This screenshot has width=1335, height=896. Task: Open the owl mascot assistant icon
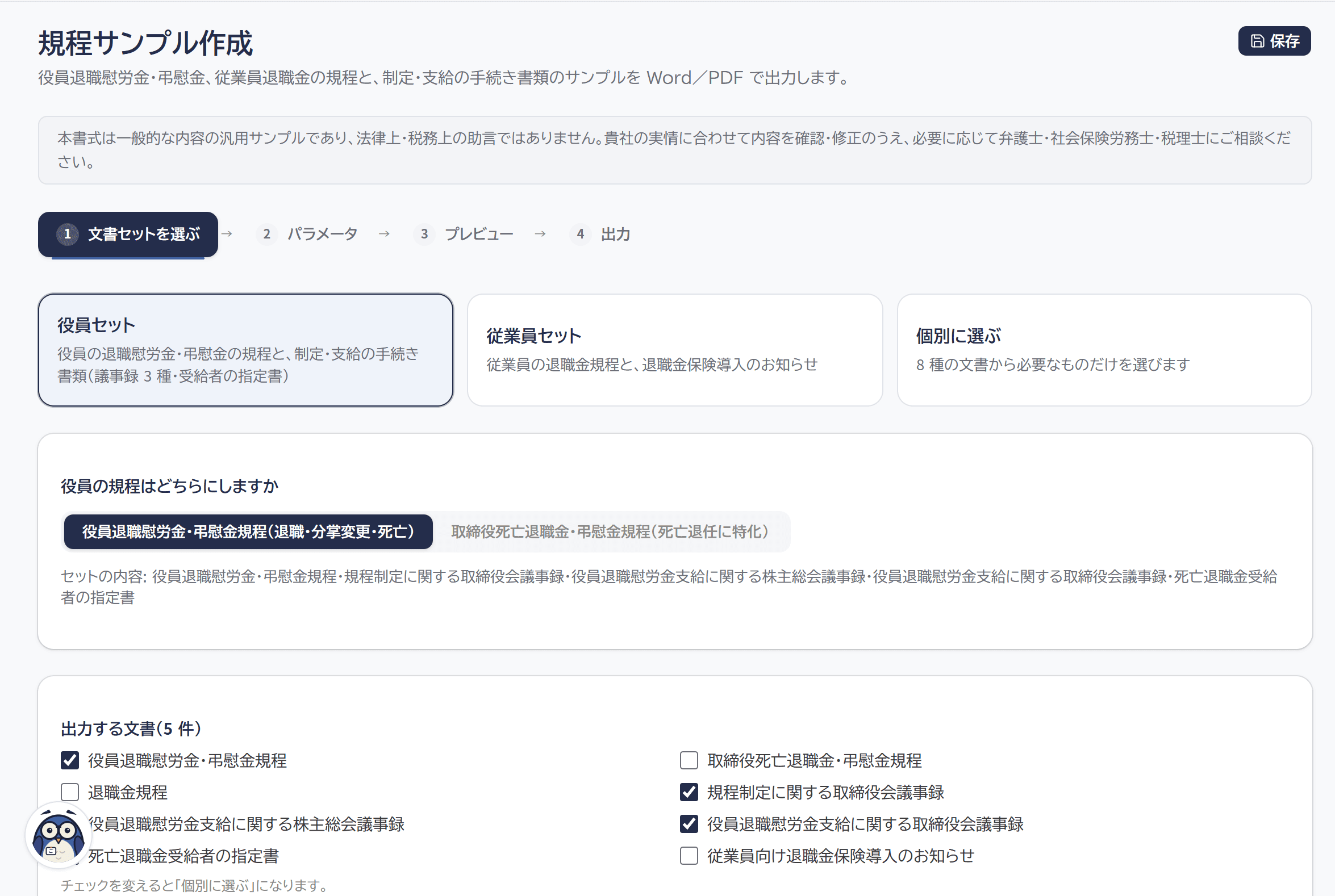(59, 835)
